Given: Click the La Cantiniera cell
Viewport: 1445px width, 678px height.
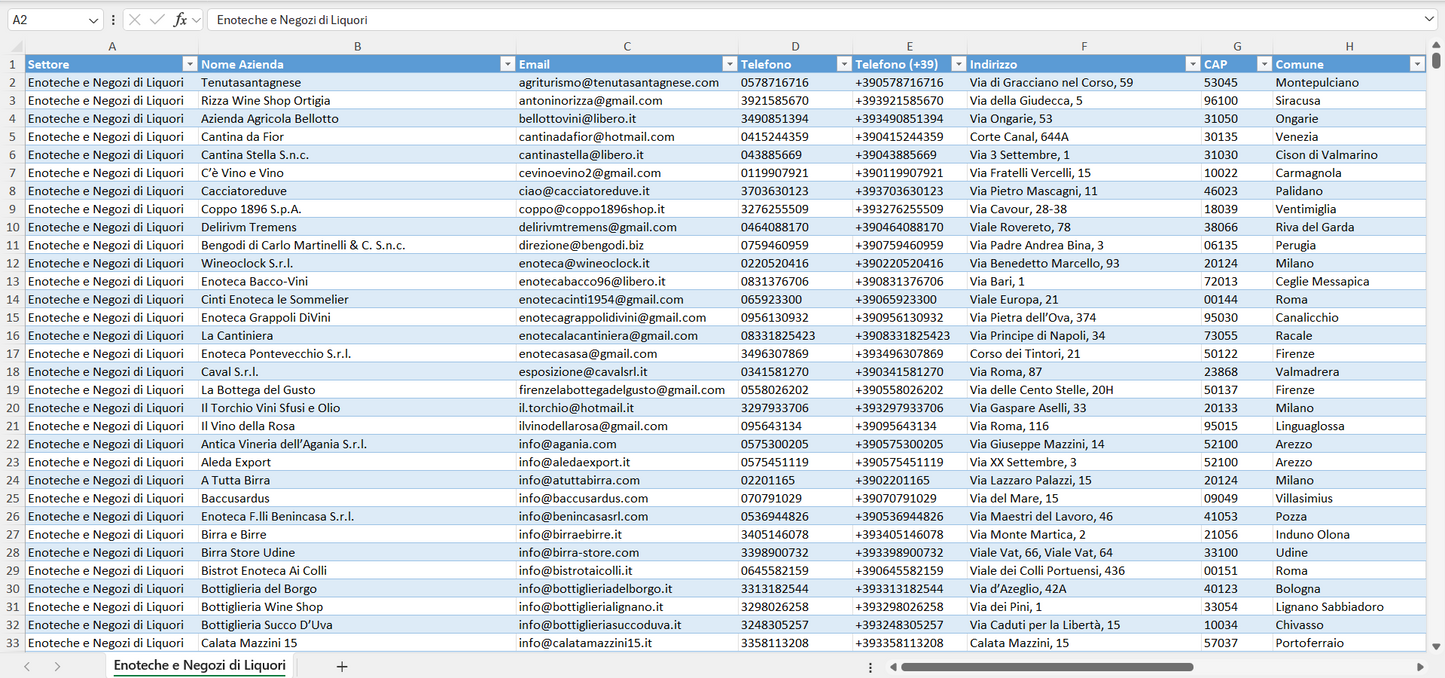Looking at the screenshot, I should click(357, 335).
